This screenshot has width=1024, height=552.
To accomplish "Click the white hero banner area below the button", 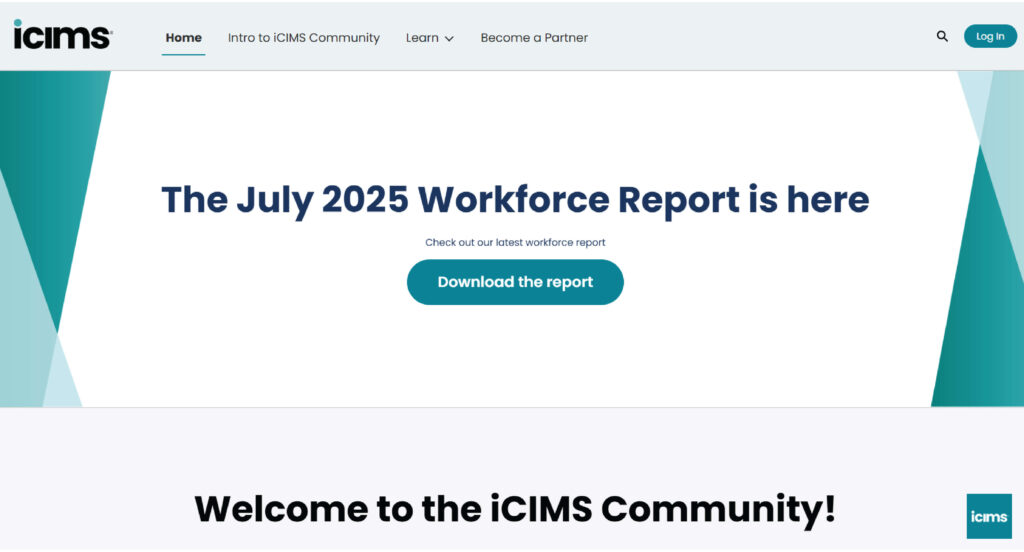I will [515, 356].
